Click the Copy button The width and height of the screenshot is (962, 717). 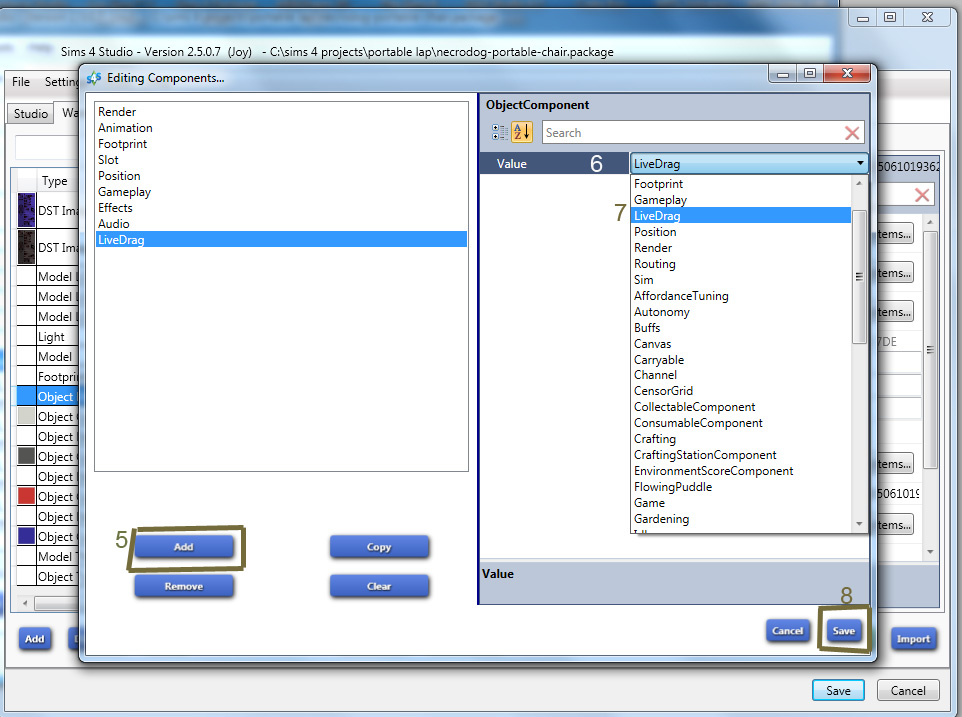point(379,546)
